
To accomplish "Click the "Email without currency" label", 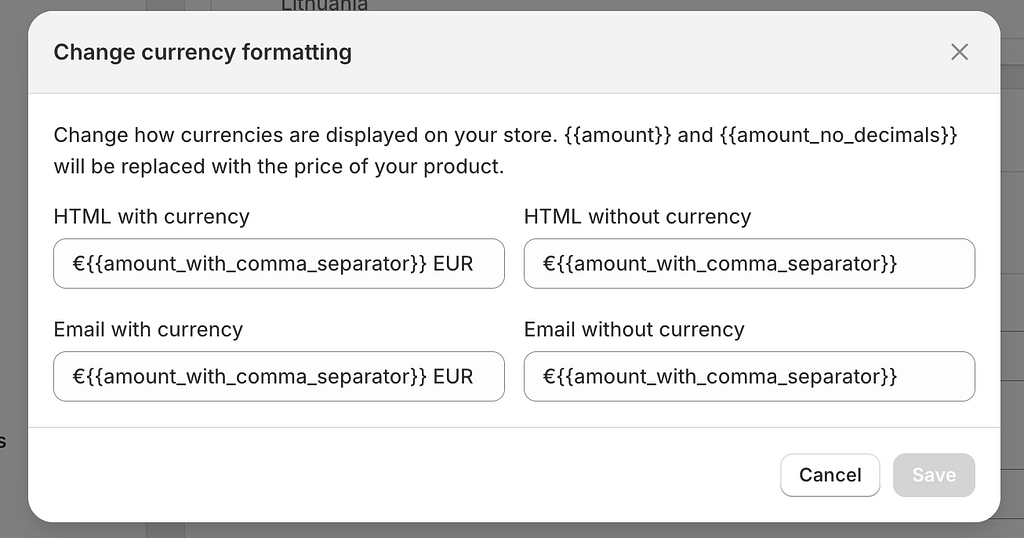I will (x=634, y=329).
